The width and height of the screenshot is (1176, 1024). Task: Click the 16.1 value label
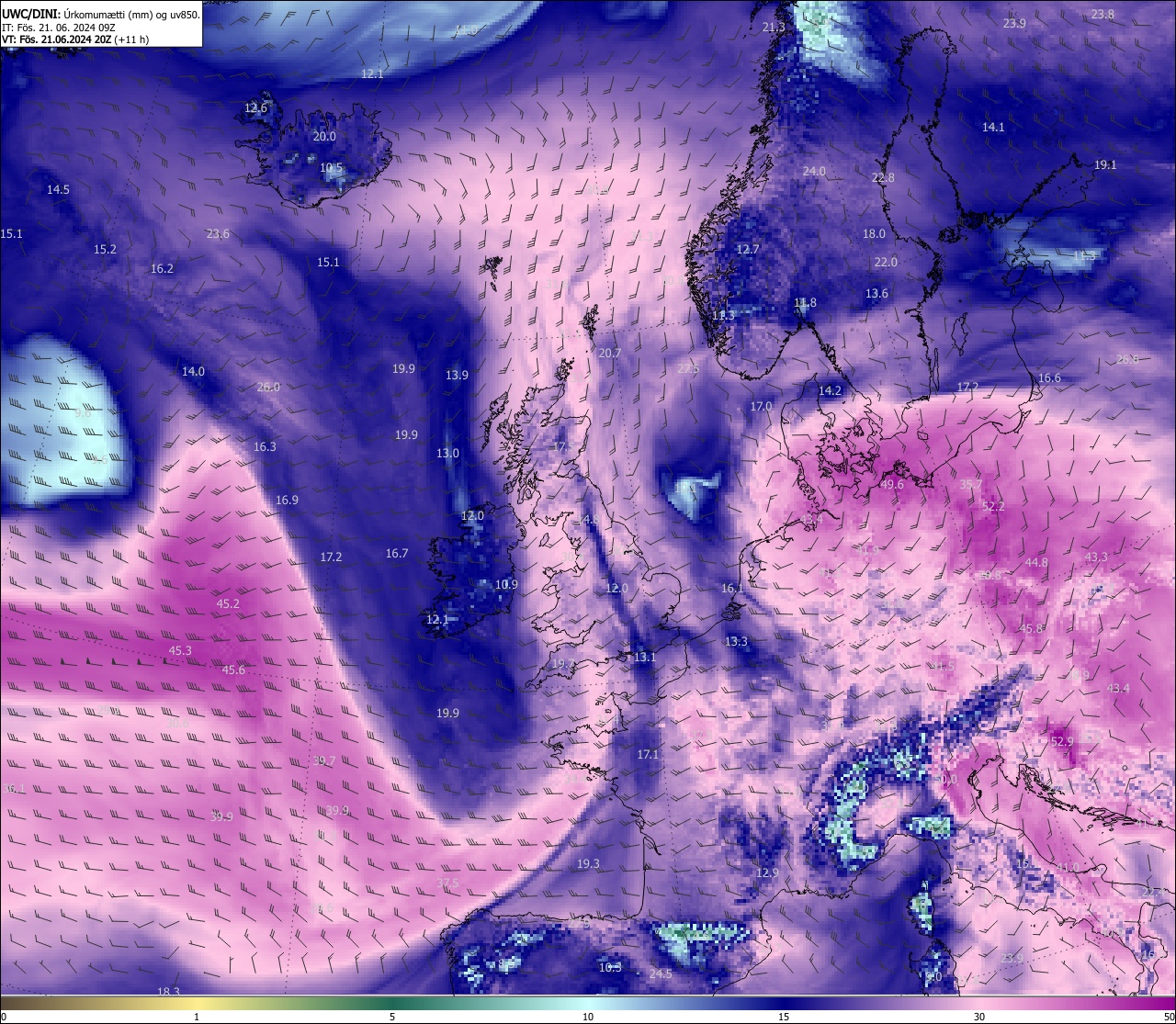pyautogui.click(x=732, y=589)
